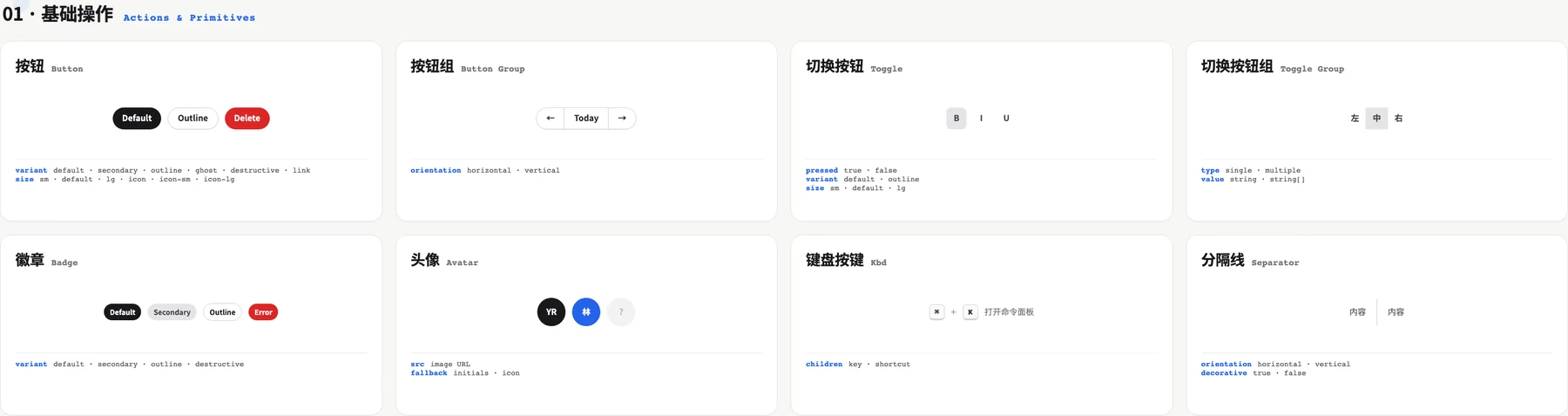Image resolution: width=1568 pixels, height=416 pixels.
Task: Click the red Error badge
Action: (263, 312)
